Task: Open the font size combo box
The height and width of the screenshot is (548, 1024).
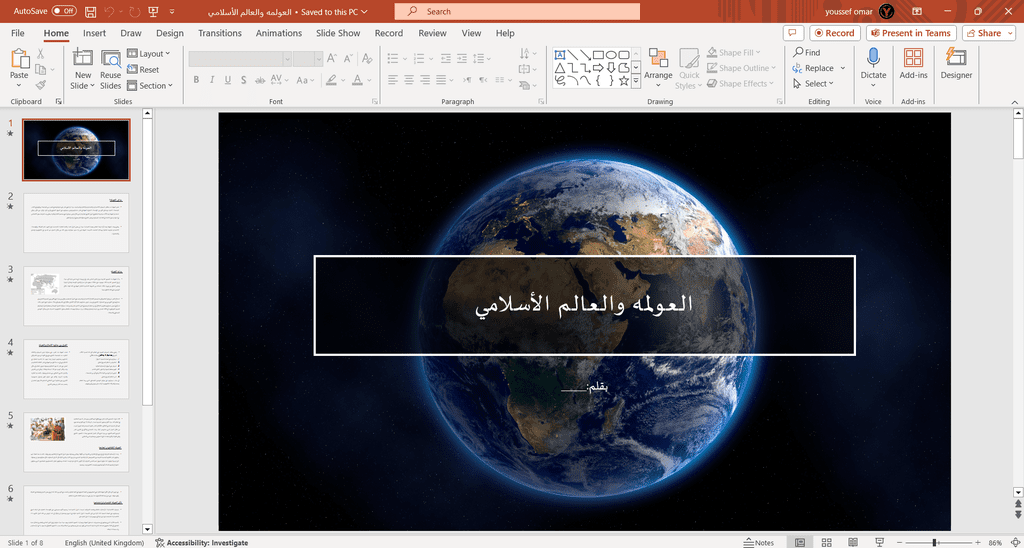Action: 308,59
